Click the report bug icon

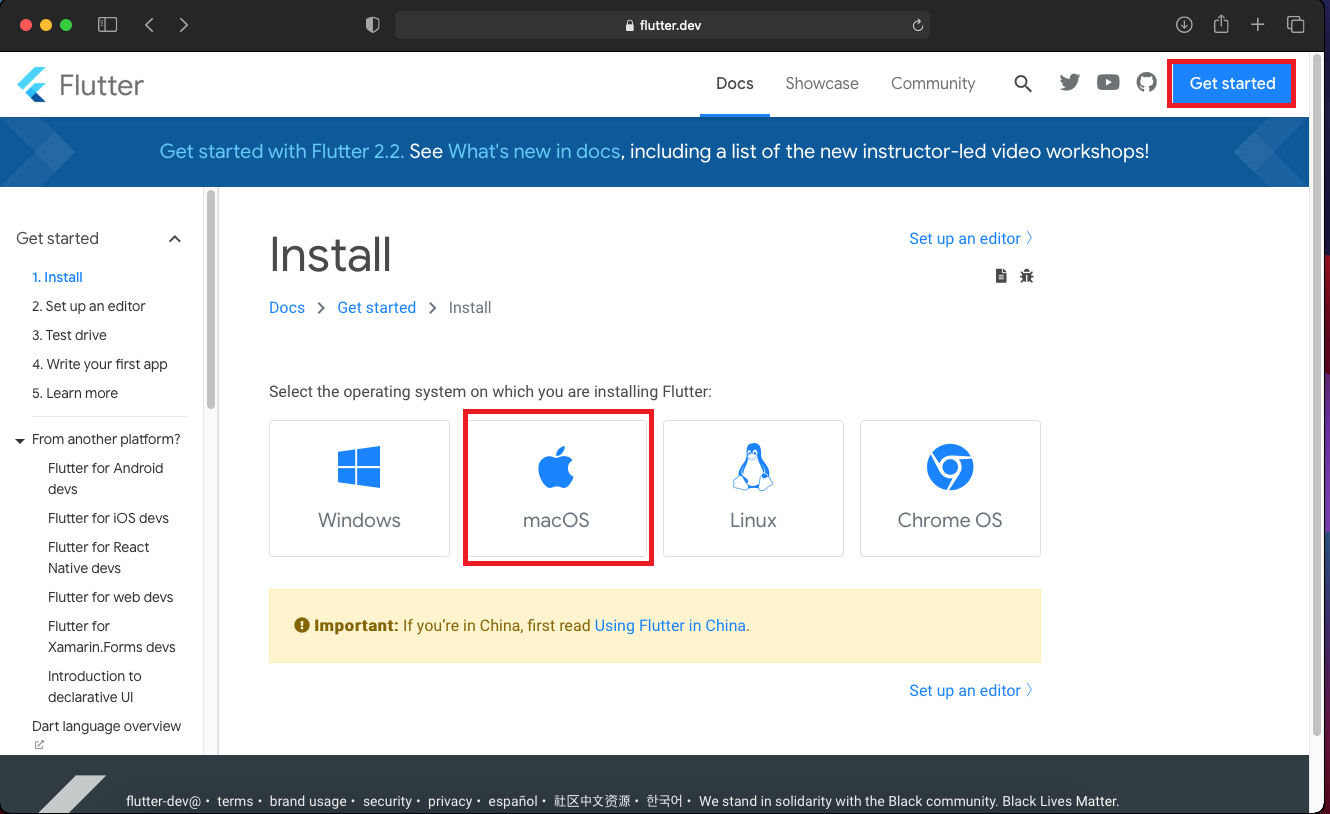pos(1026,276)
